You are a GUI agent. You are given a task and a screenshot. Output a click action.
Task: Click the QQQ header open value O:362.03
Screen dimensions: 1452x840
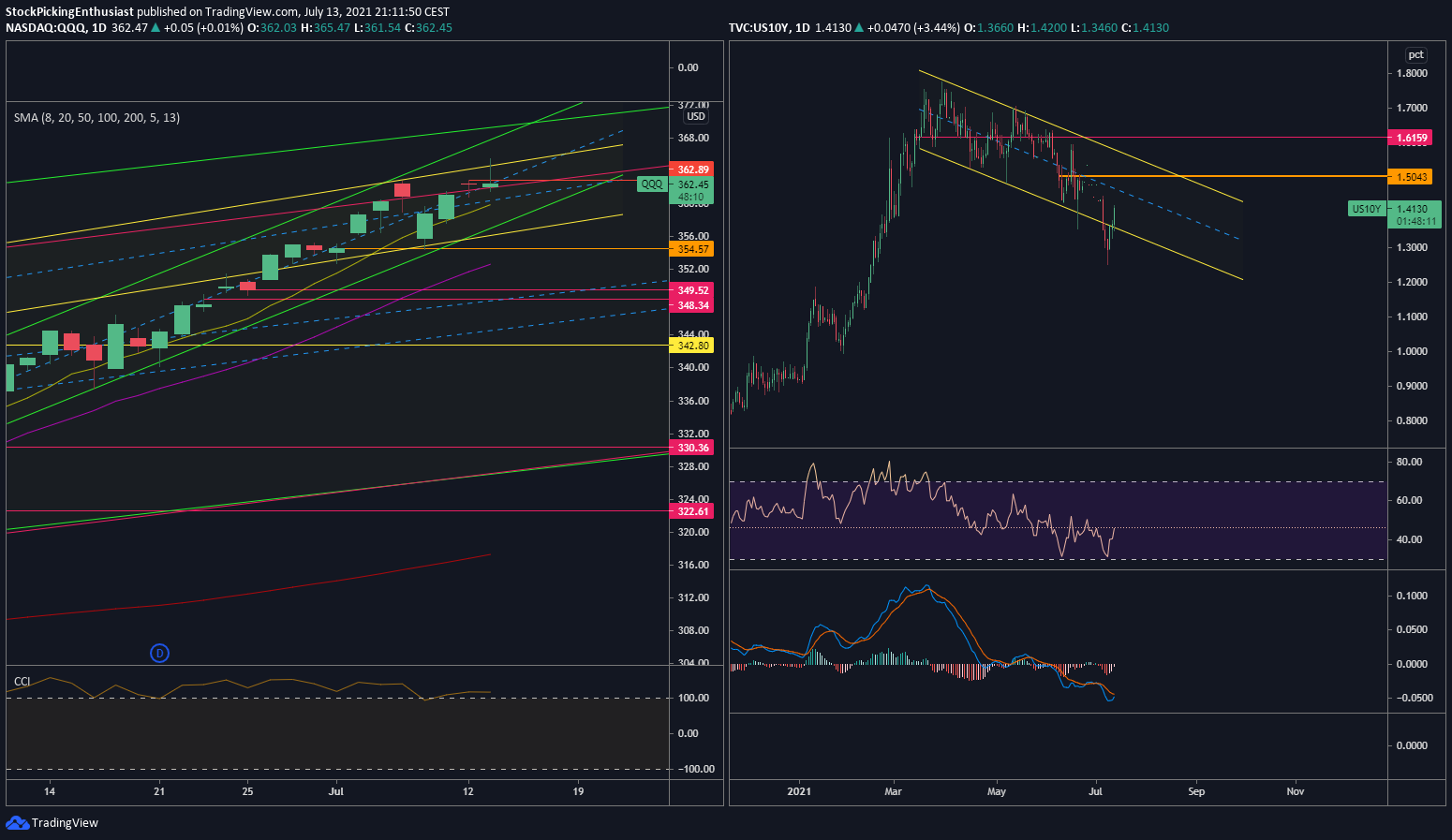click(272, 28)
